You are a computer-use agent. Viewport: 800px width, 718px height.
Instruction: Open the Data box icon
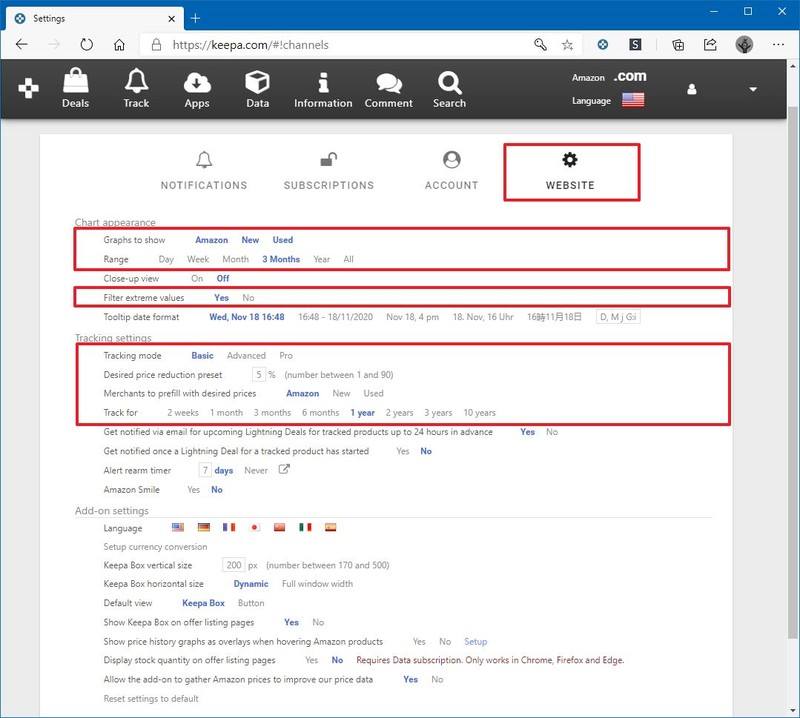point(257,82)
